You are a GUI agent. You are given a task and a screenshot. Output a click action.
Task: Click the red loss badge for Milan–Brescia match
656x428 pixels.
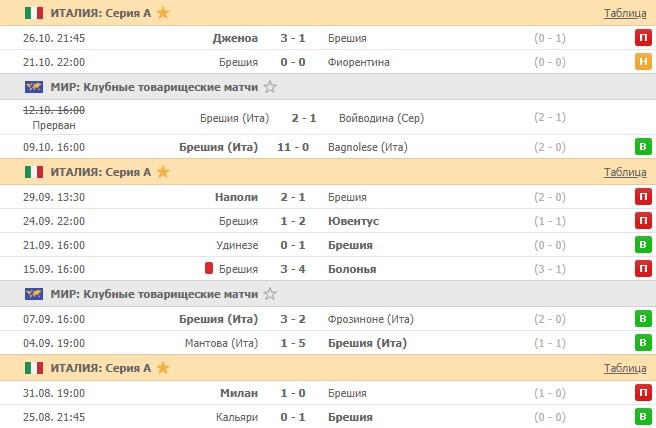pos(641,393)
